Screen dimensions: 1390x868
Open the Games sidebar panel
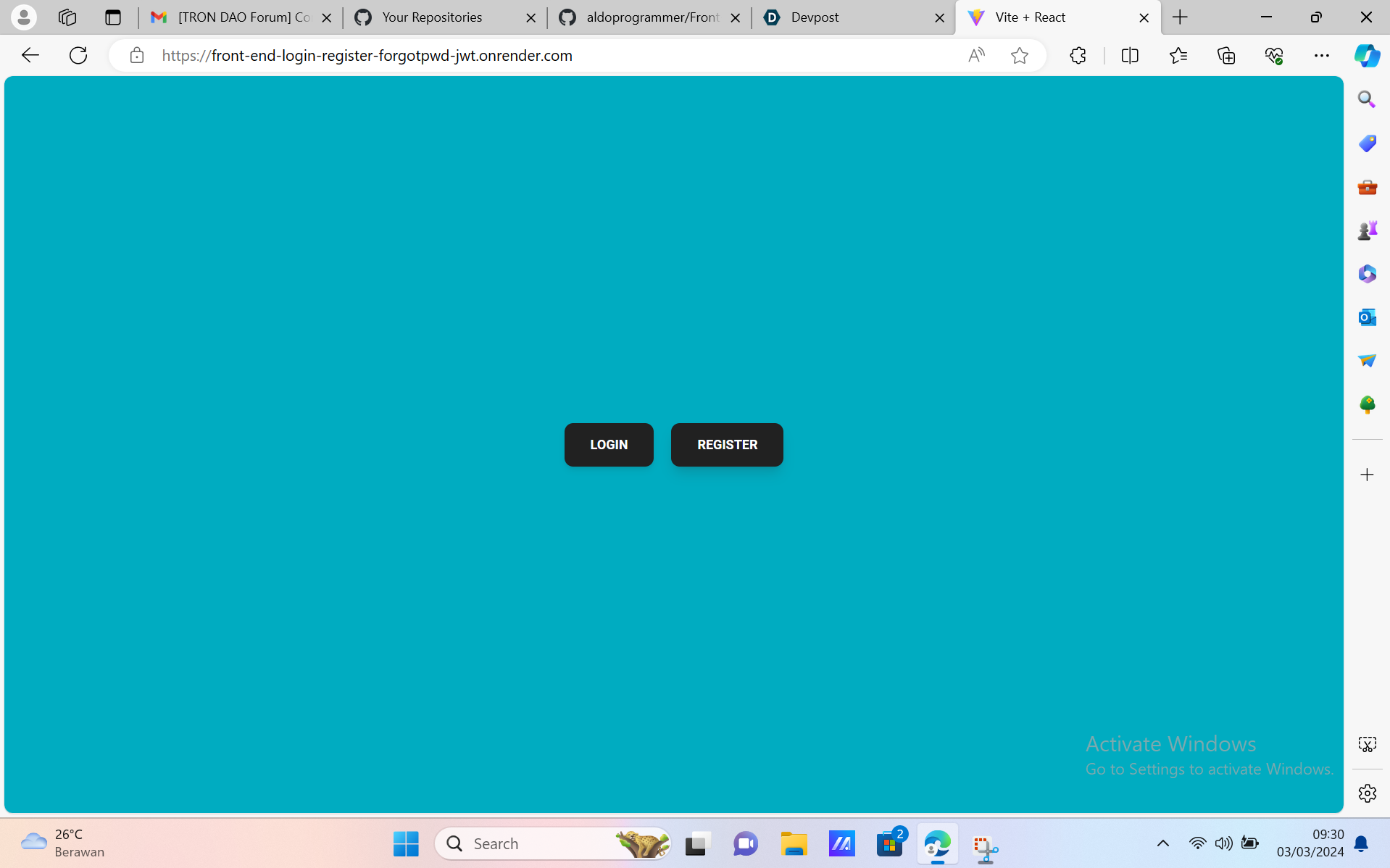(1367, 230)
